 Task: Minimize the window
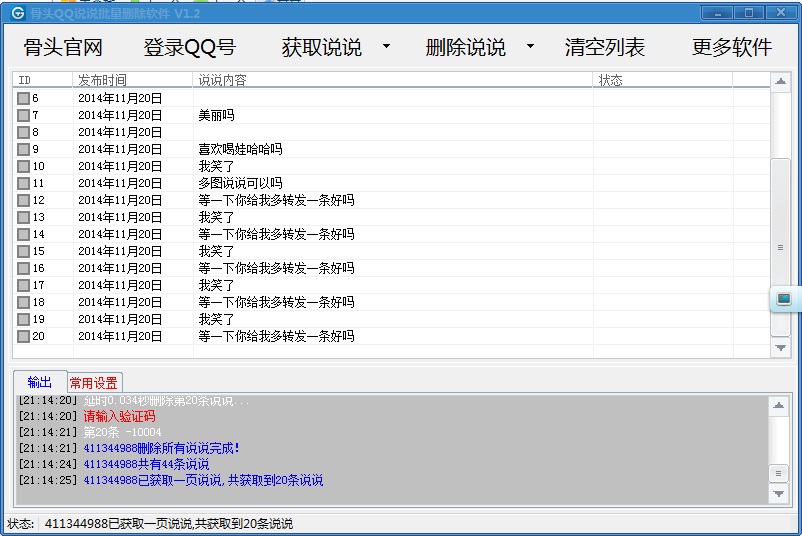click(717, 13)
